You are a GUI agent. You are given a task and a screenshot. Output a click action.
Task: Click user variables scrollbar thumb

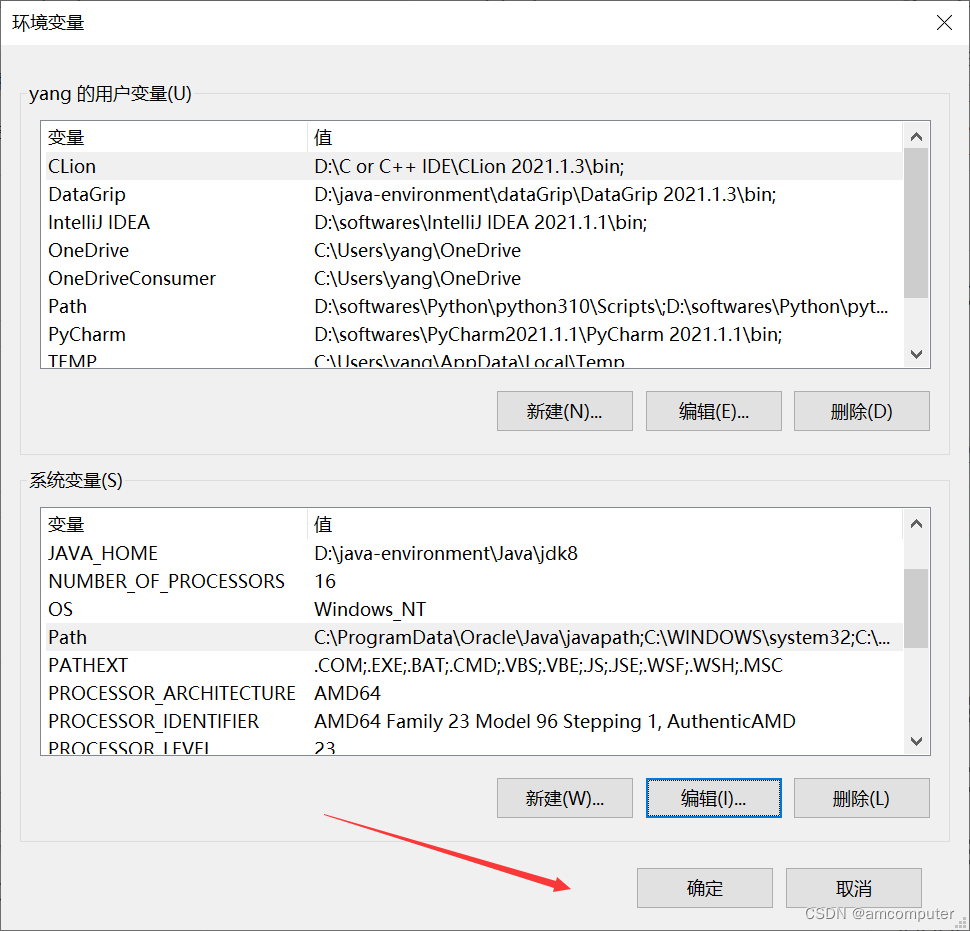coord(916,223)
